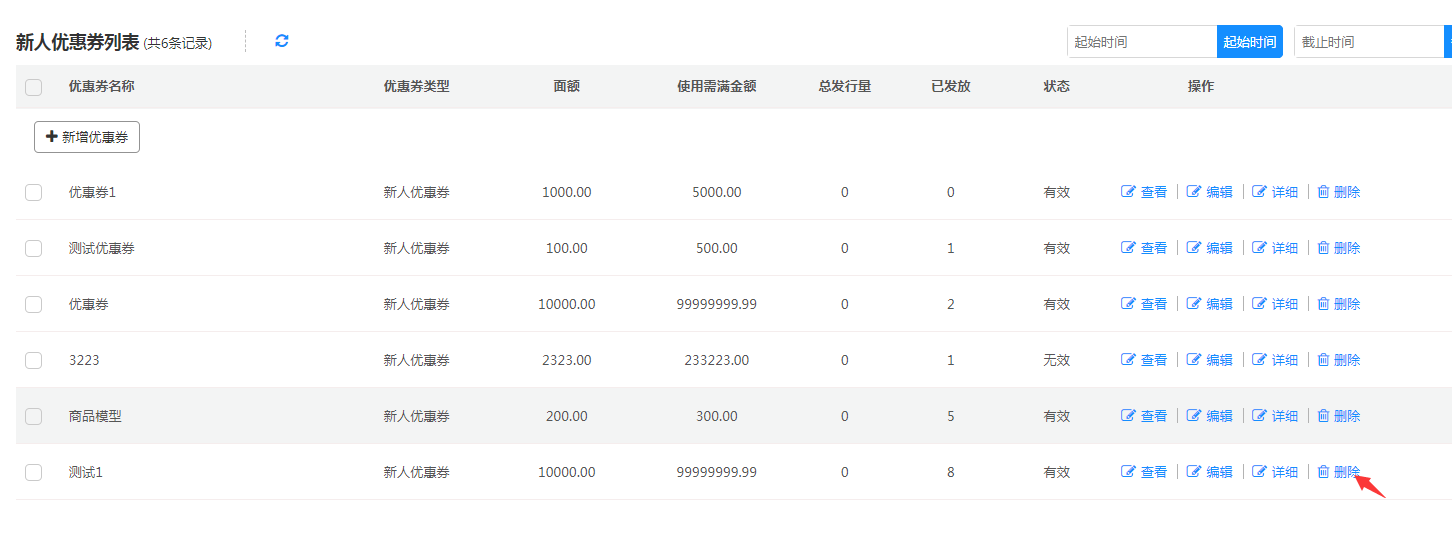Viewport: 1452px width, 546px height.
Task: Click the edit icon for 优惠券1 row
Action: click(1193, 192)
